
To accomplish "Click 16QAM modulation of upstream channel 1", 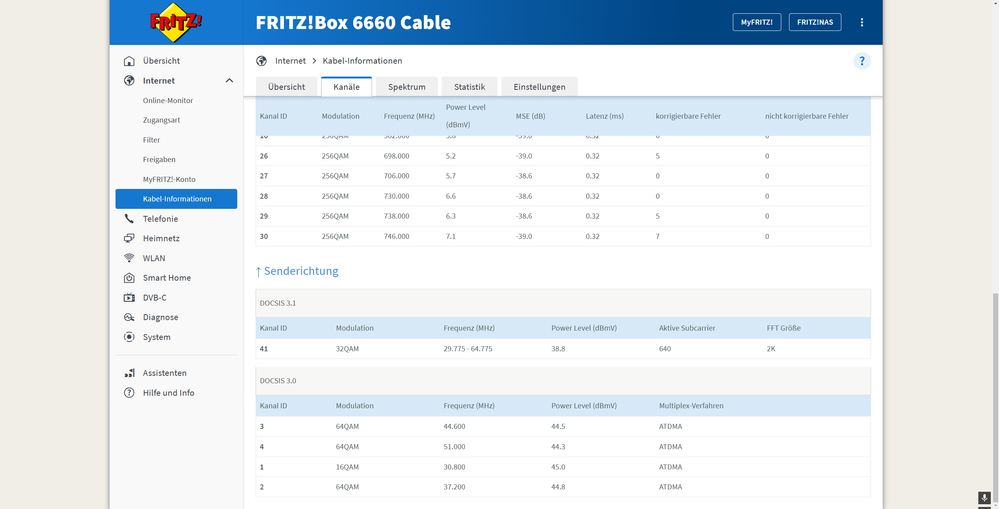I will [347, 467].
